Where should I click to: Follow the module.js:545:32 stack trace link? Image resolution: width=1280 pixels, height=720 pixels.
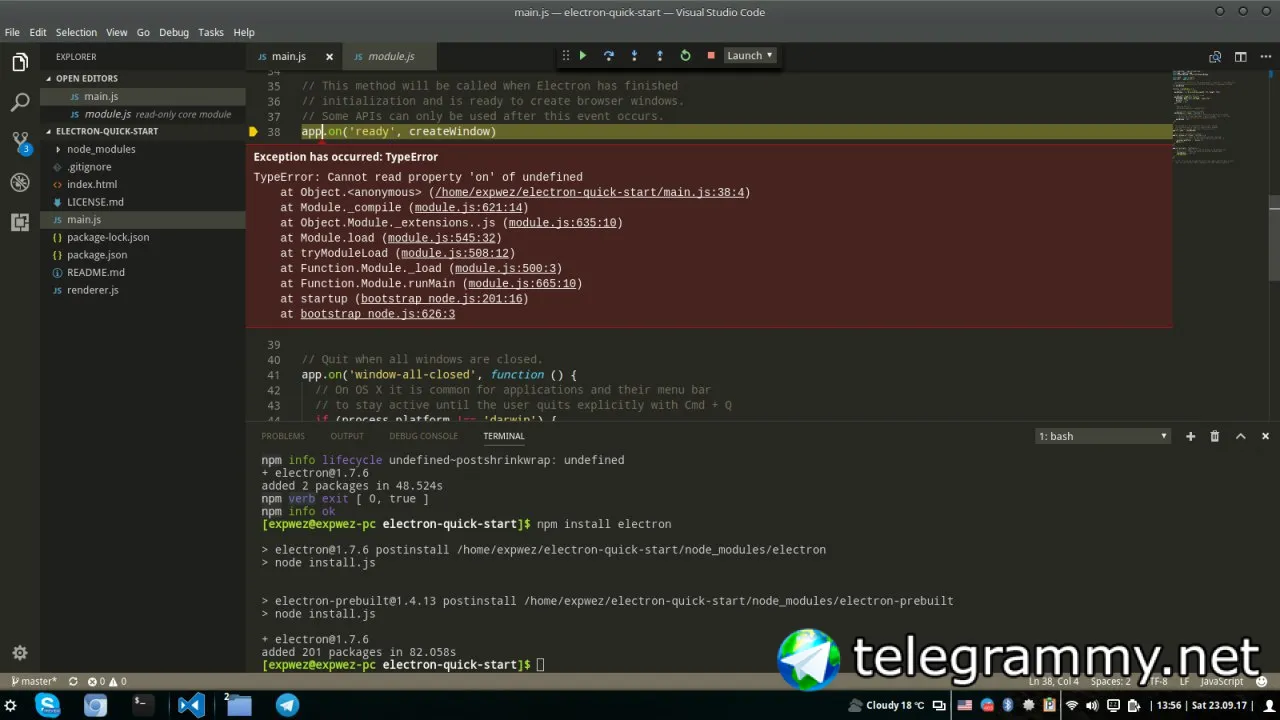pyautogui.click(x=441, y=238)
